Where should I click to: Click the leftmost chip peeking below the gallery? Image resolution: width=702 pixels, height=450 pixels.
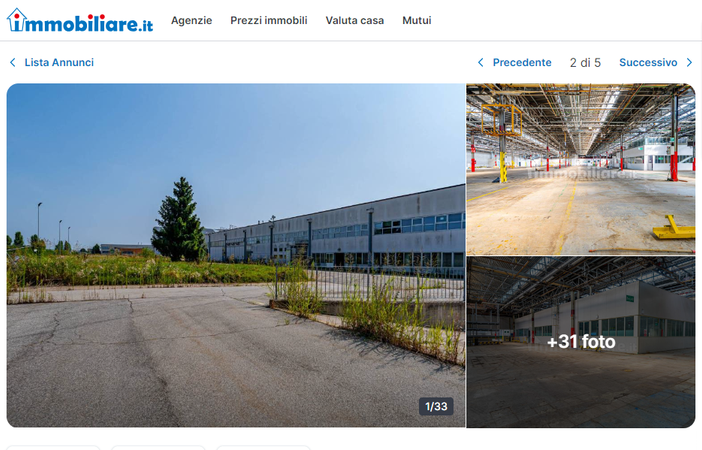[x=53, y=447]
